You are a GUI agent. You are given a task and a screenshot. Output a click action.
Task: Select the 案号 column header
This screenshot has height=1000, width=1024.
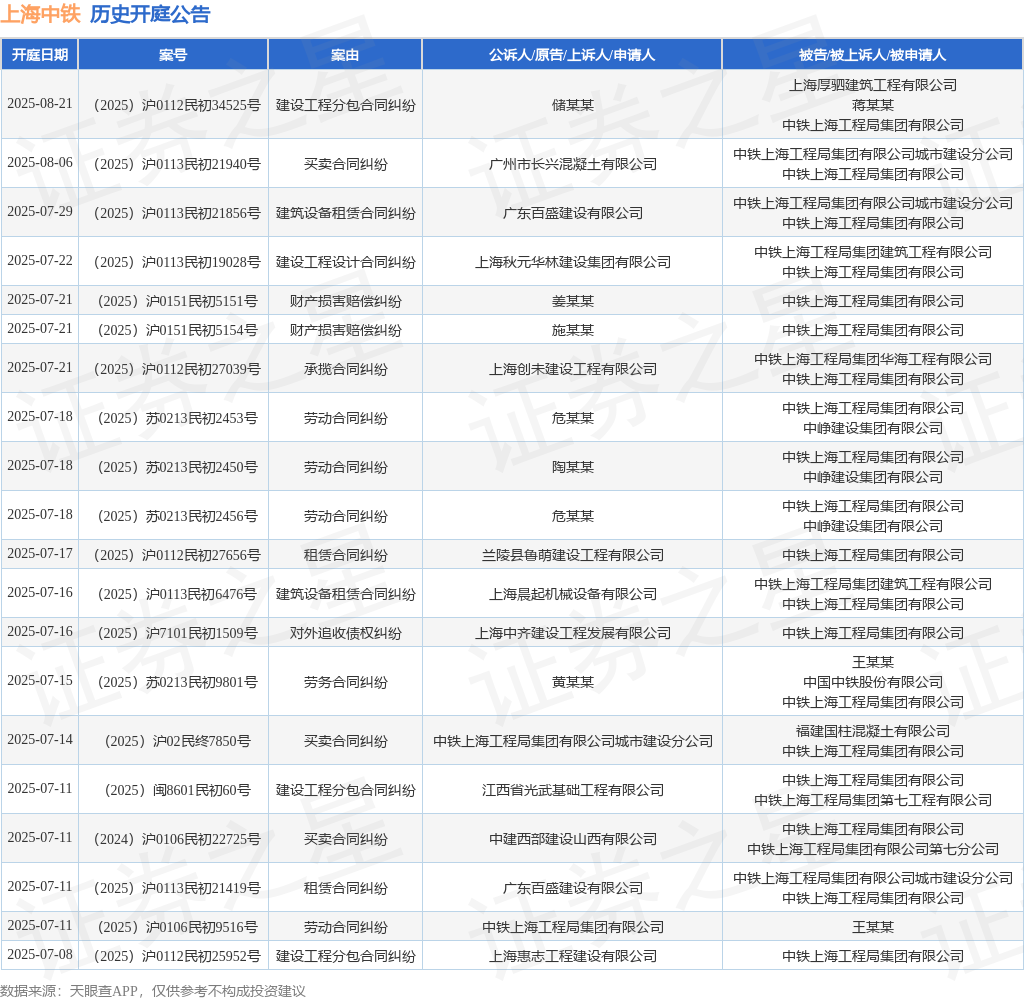click(x=173, y=55)
